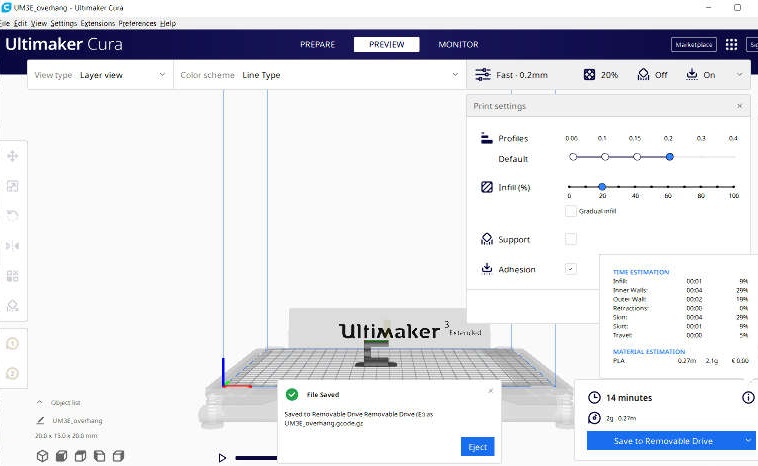
Task: Select the Scale tool in left toolbar
Action: click(13, 186)
